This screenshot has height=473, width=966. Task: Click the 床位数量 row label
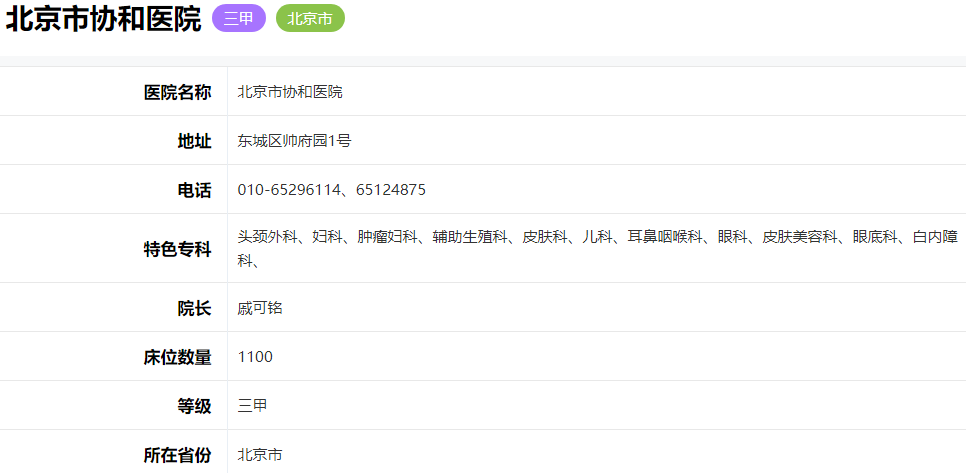click(x=177, y=357)
